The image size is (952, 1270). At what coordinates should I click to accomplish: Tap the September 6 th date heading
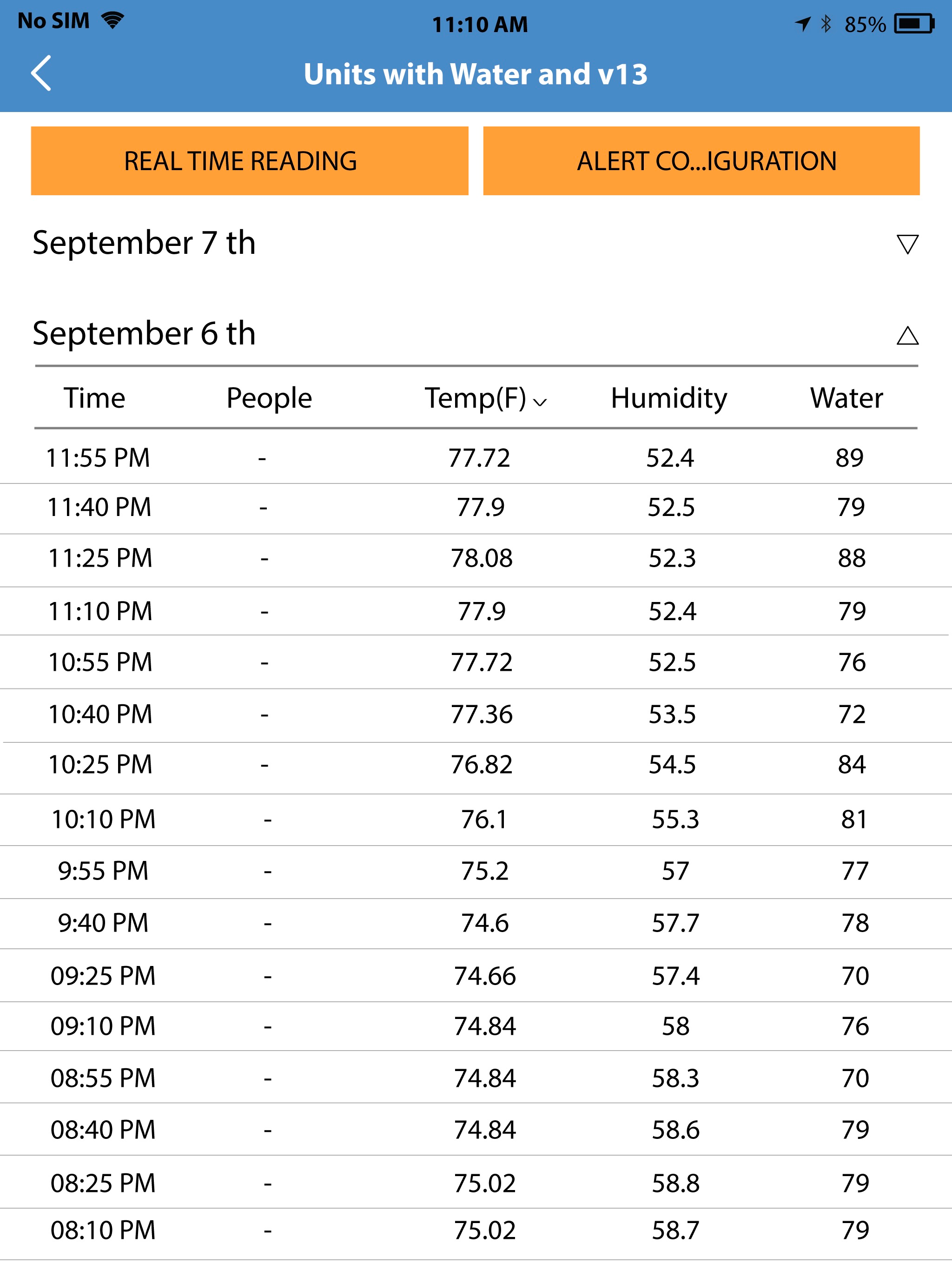(144, 334)
